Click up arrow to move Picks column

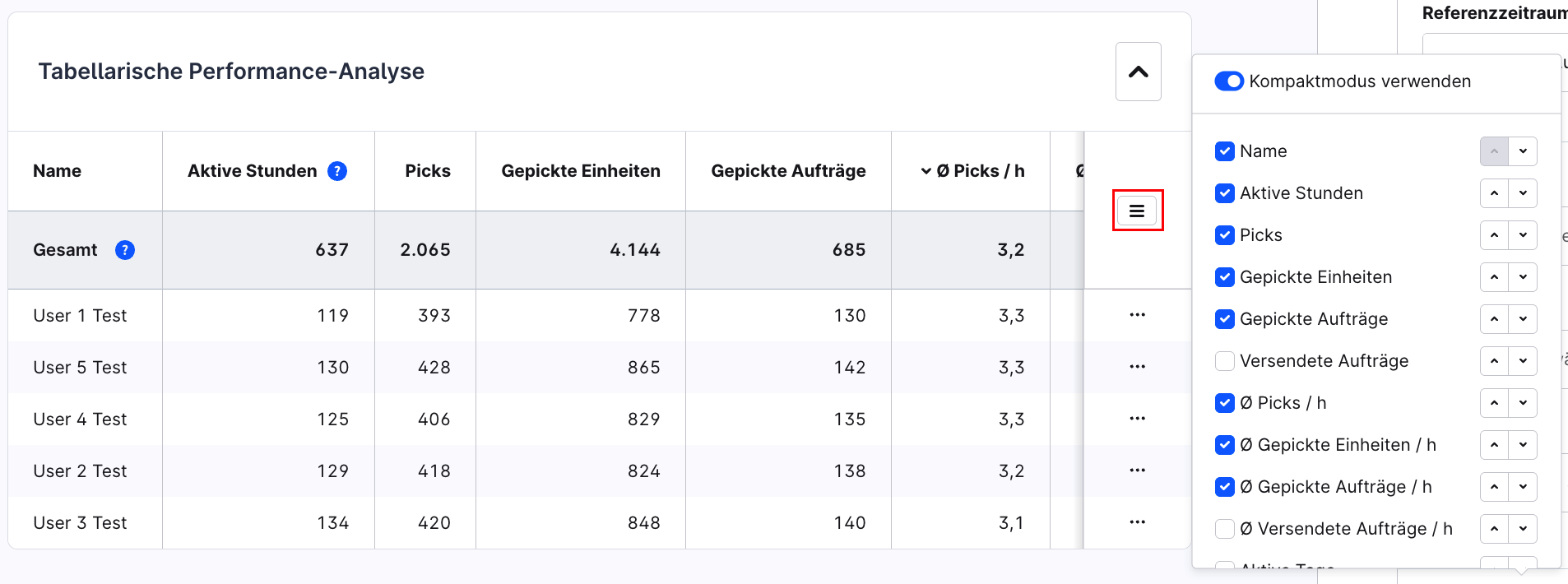pyautogui.click(x=1494, y=235)
